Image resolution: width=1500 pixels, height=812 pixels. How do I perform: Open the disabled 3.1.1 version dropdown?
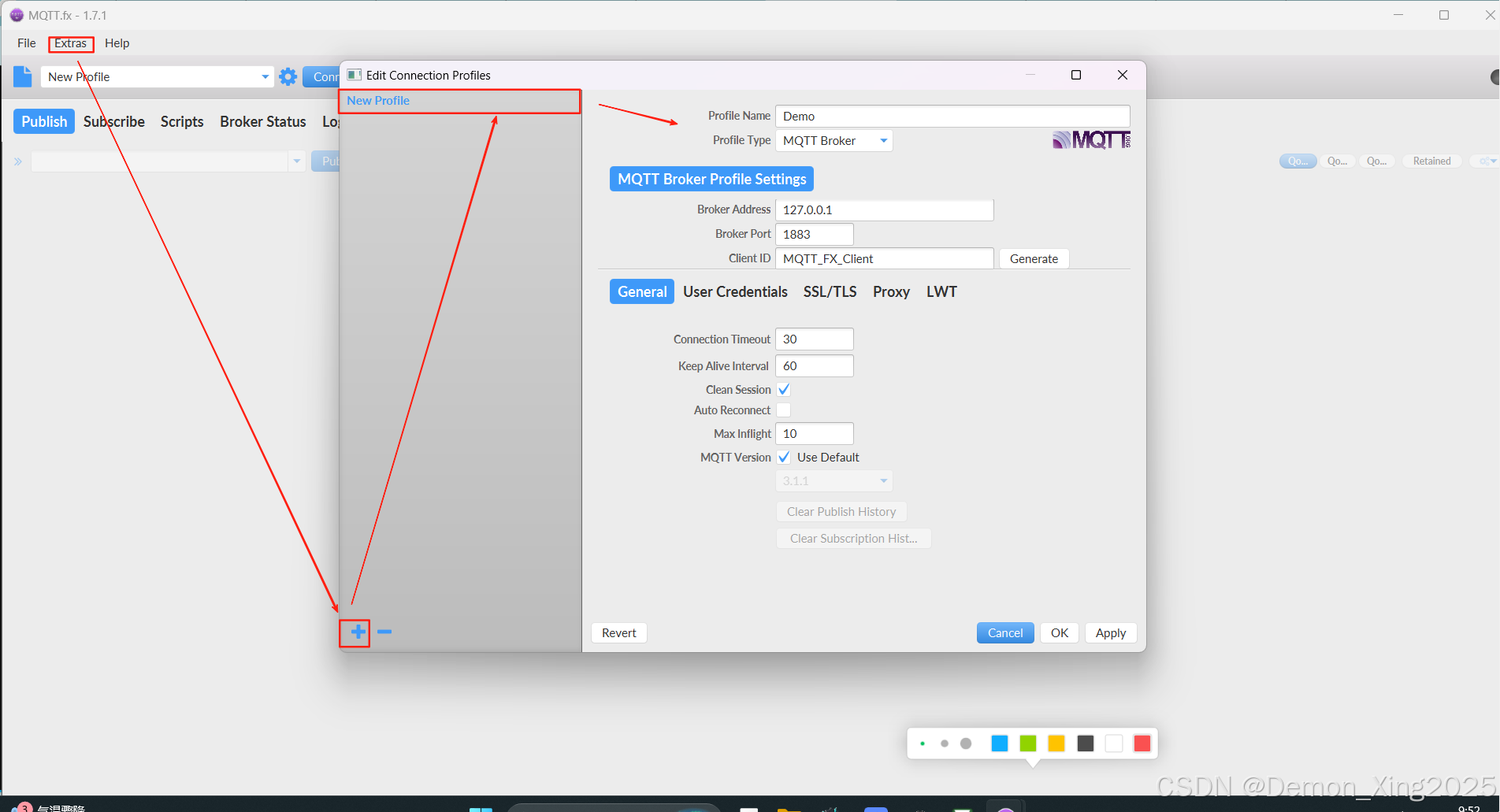pyautogui.click(x=834, y=481)
